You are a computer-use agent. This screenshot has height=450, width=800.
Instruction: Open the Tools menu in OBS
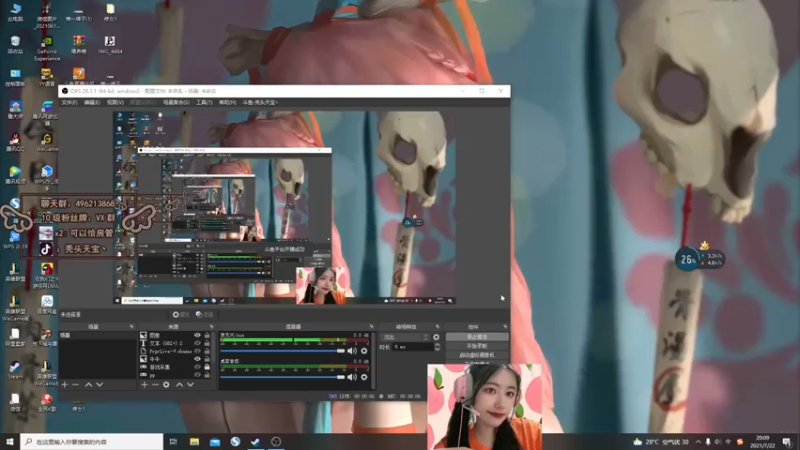coord(204,103)
